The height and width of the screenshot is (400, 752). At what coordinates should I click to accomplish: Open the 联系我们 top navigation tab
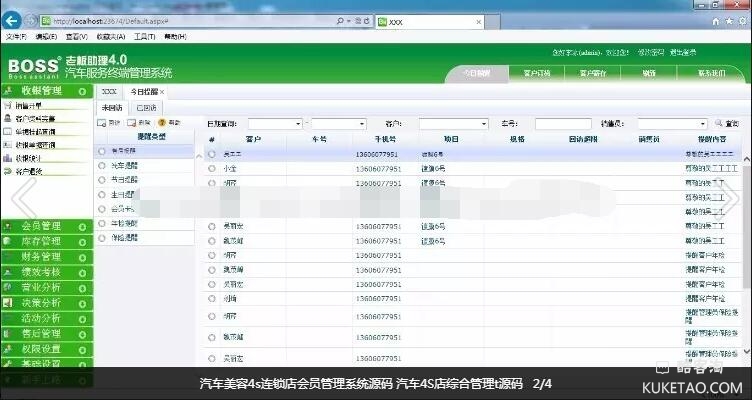(712, 74)
